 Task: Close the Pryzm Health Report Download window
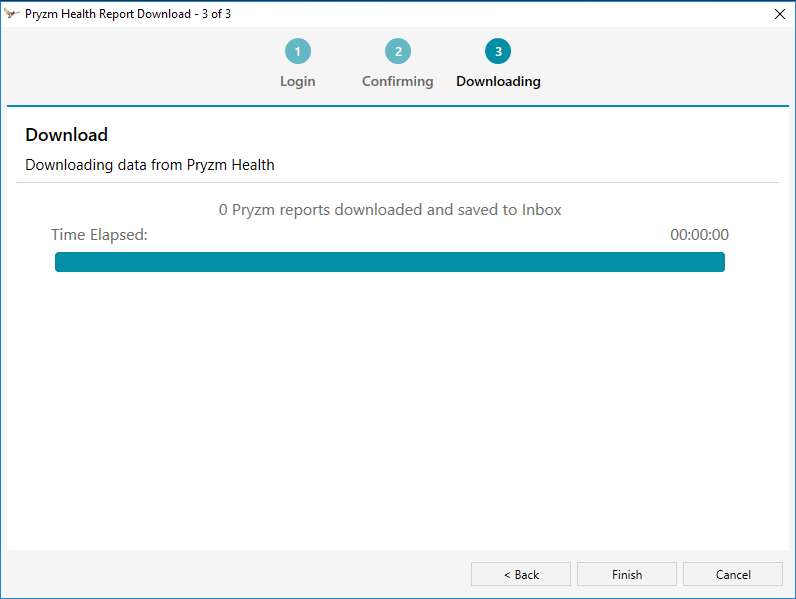point(780,14)
